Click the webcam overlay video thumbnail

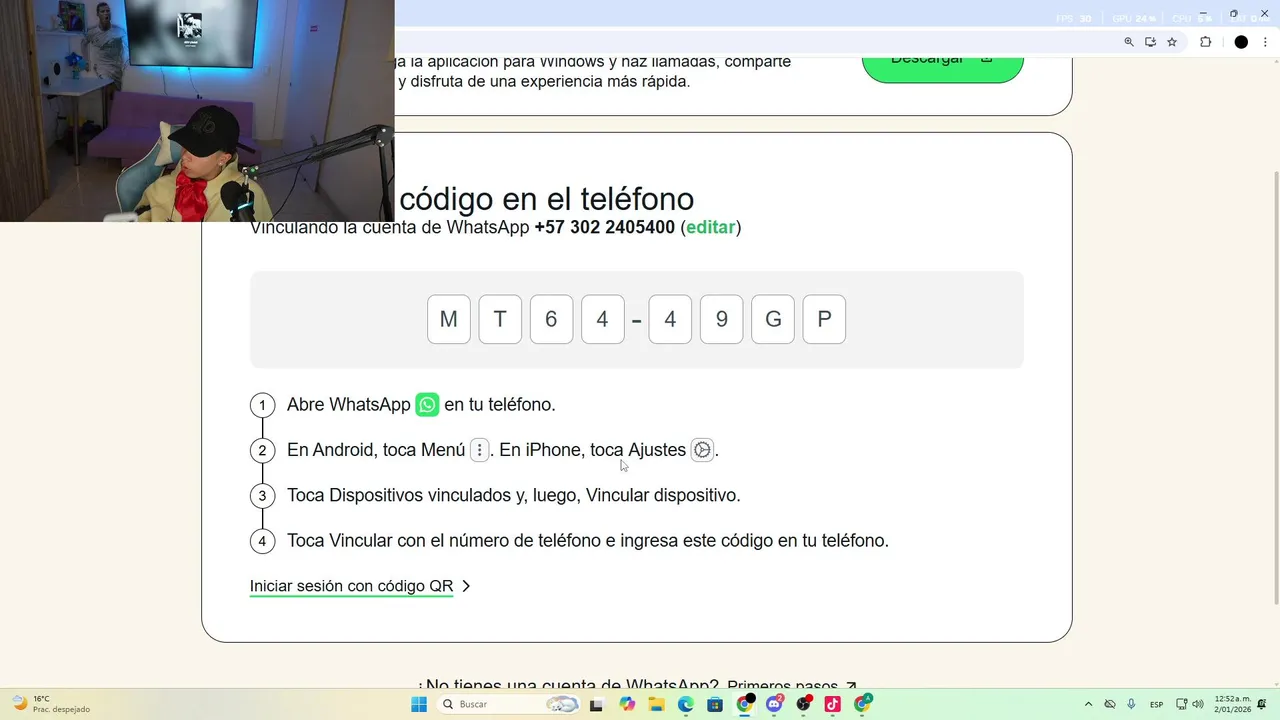pos(197,110)
